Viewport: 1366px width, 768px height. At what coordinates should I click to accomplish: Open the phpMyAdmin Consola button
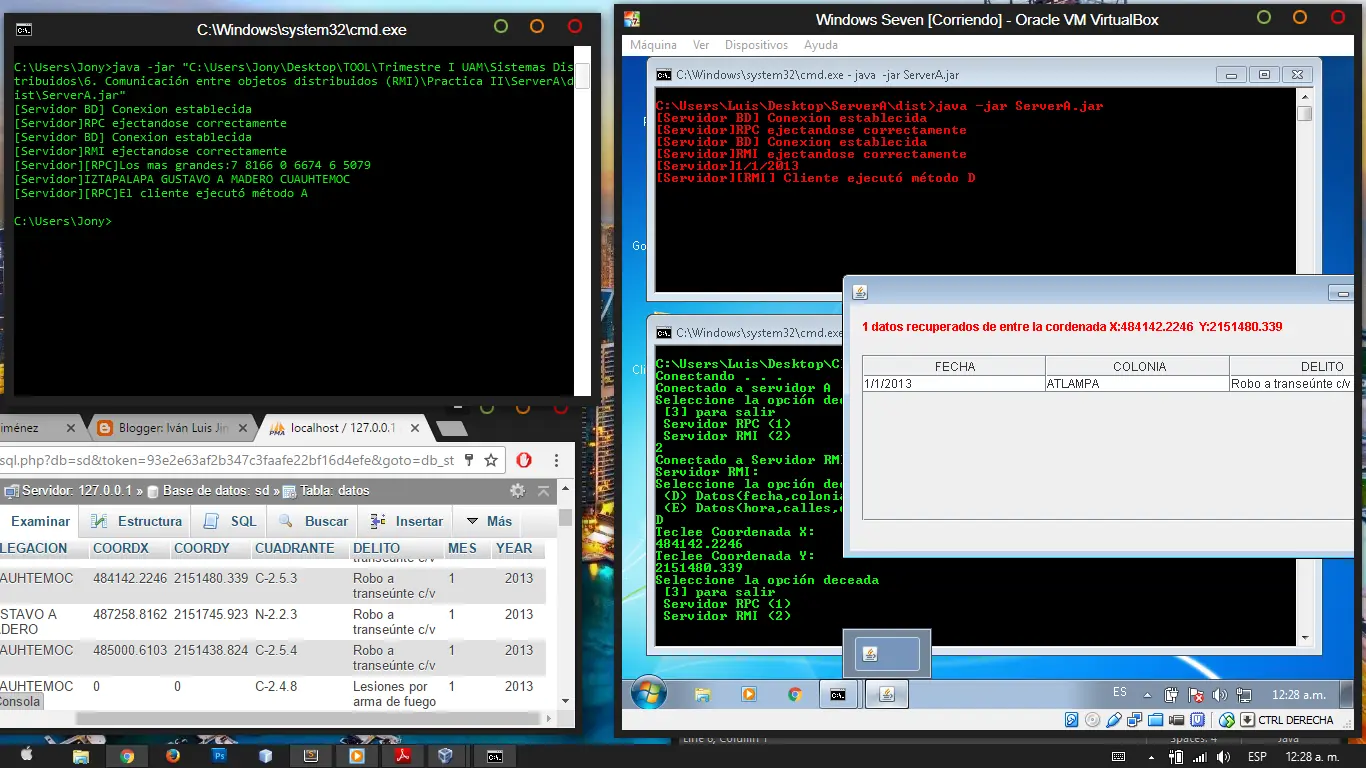(20, 702)
